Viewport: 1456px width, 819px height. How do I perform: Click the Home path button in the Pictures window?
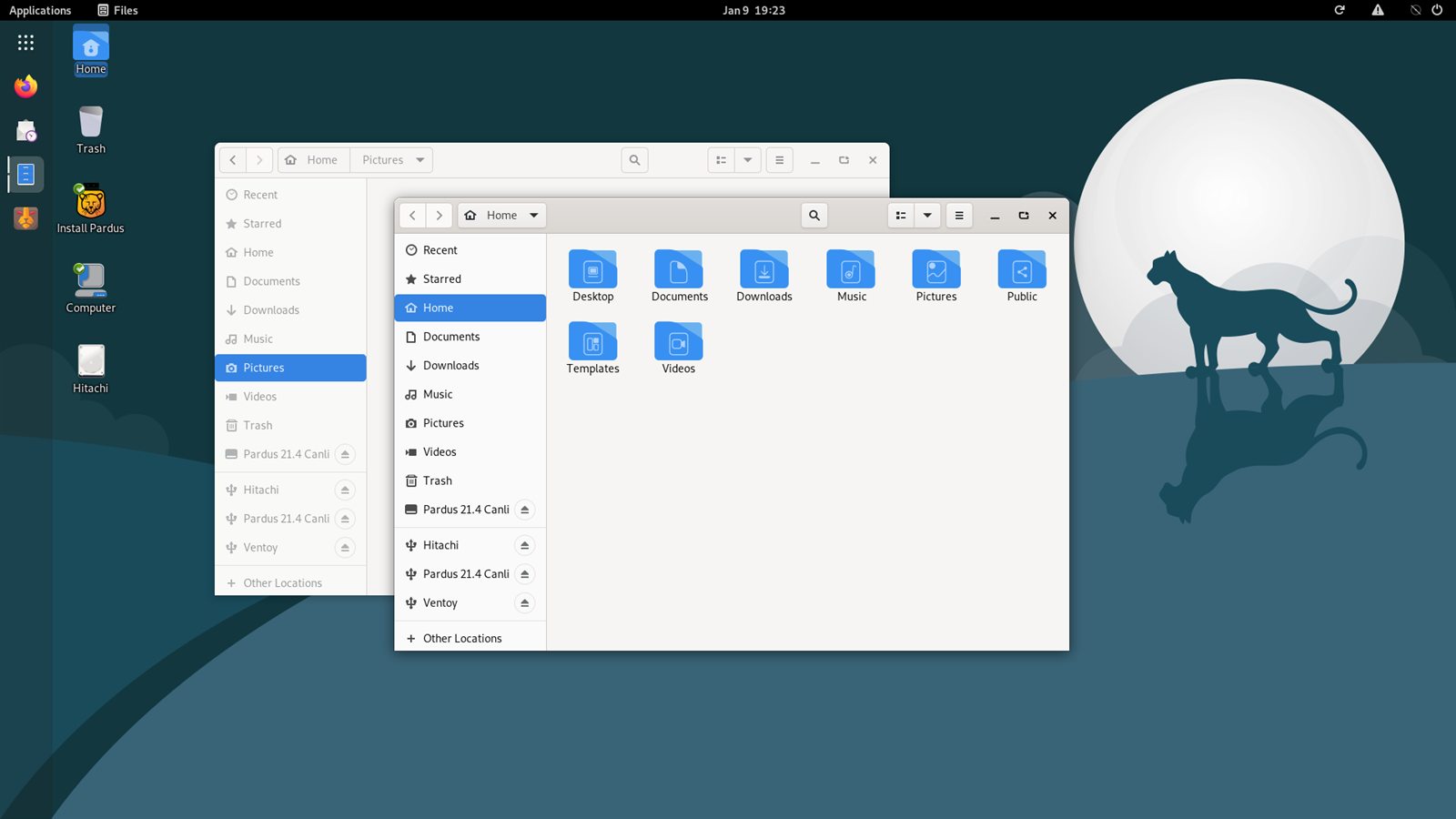pyautogui.click(x=314, y=160)
